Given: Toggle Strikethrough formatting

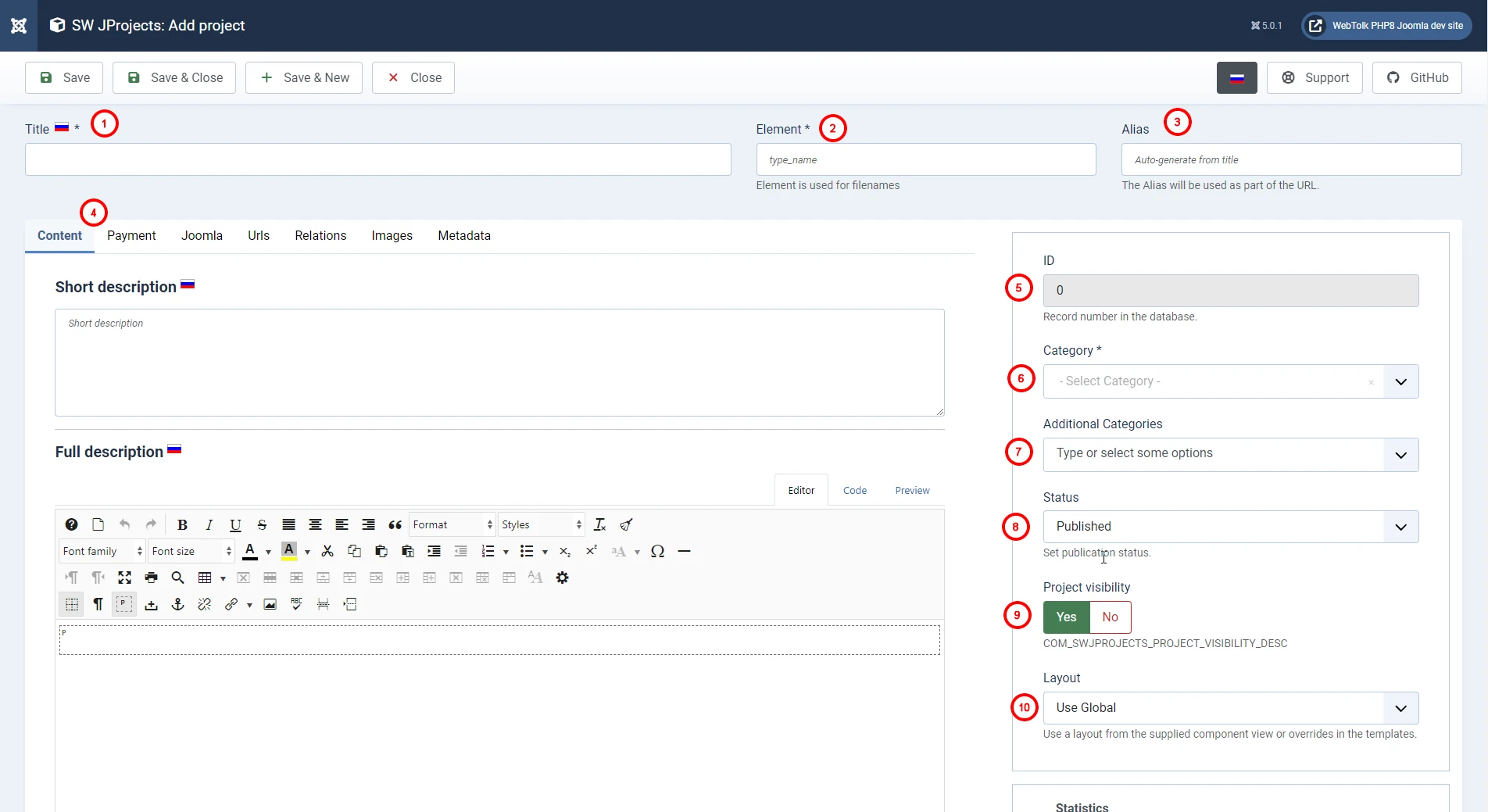Looking at the screenshot, I should pos(262,524).
